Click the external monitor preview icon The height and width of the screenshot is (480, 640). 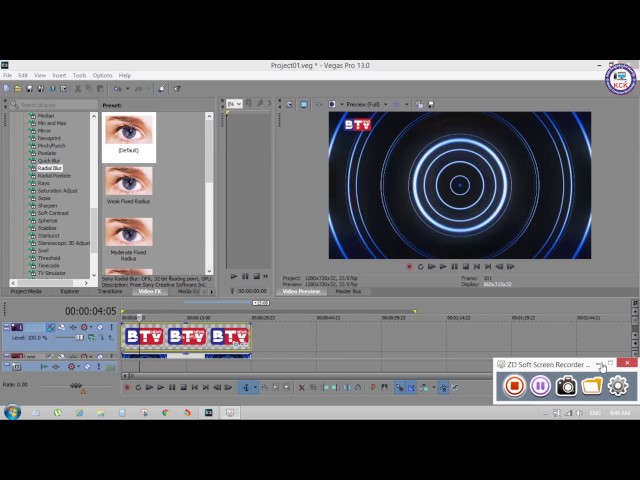[x=304, y=104]
